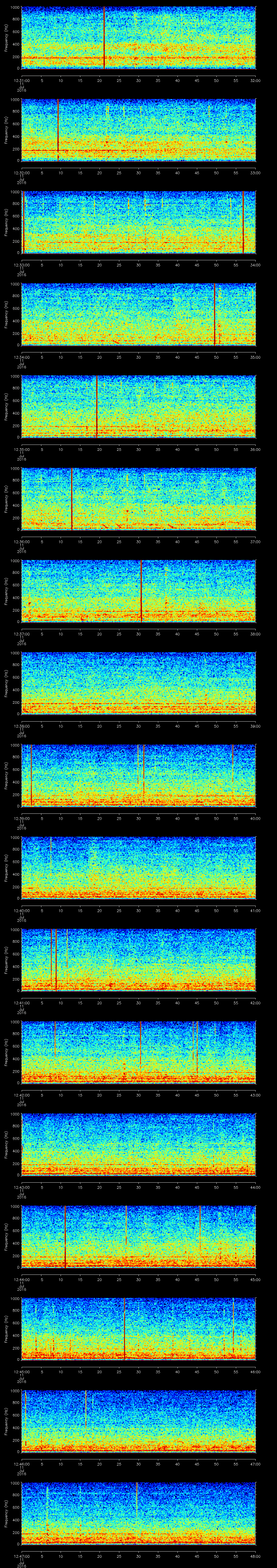277x1568 pixels.
Task: Click the 12:38:00 start time label
Action: pyautogui.click(x=21, y=726)
